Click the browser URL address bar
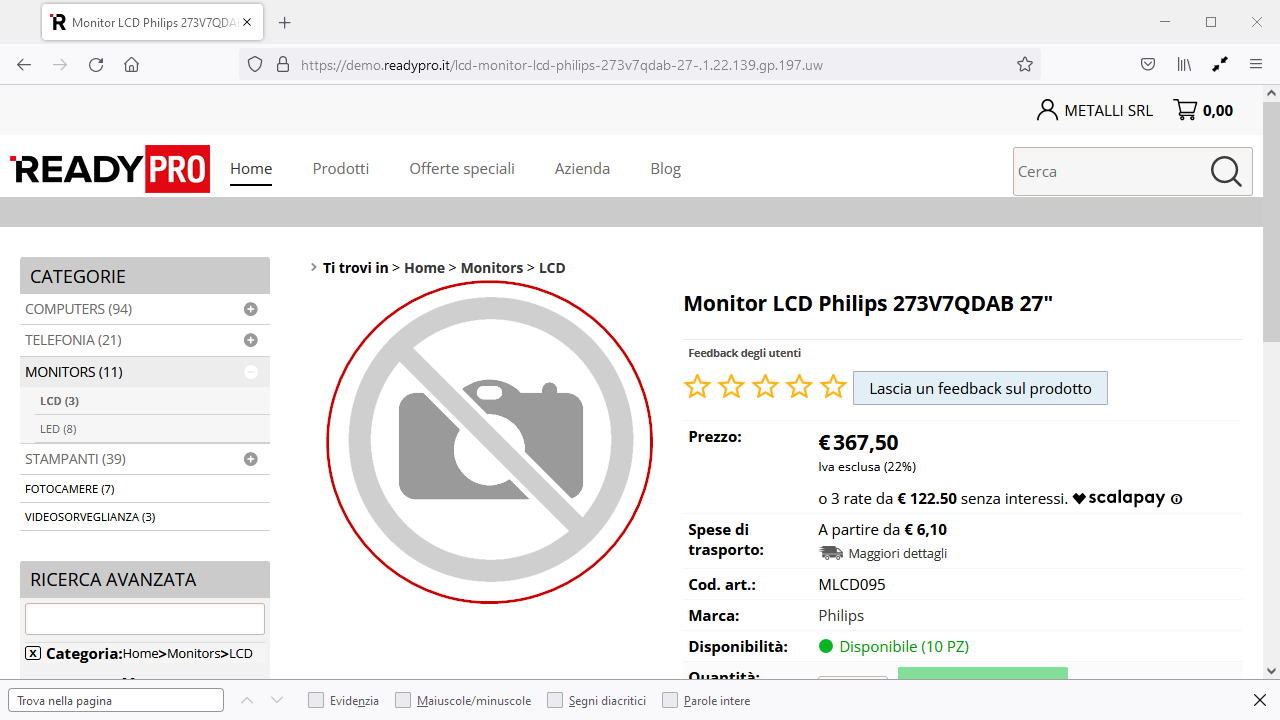 pyautogui.click(x=640, y=64)
